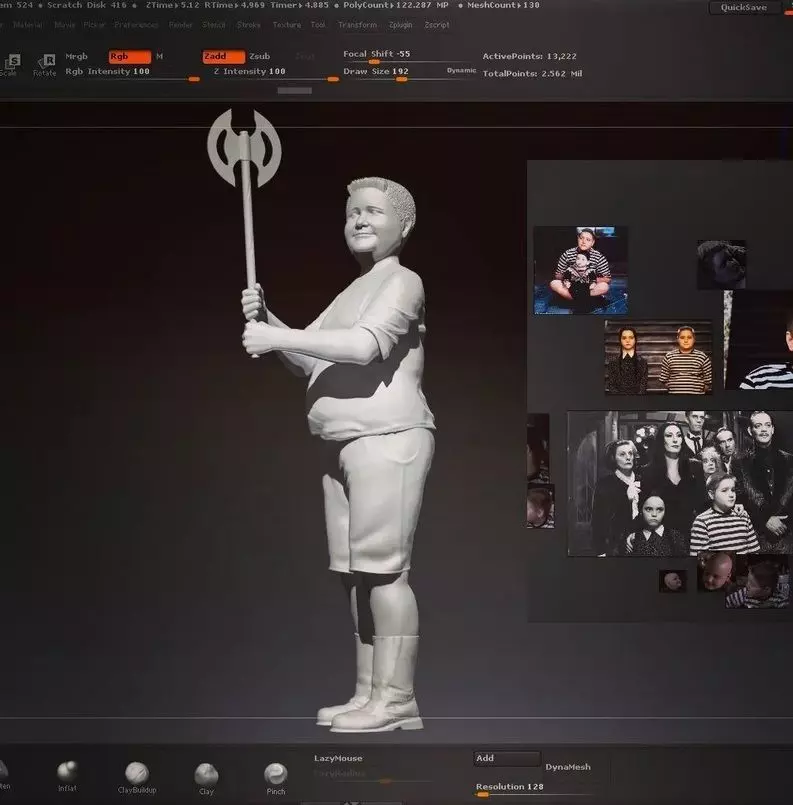Viewport: 793px width, 805px height.
Task: Click the Timer 4.885 status text
Action: click(299, 5)
